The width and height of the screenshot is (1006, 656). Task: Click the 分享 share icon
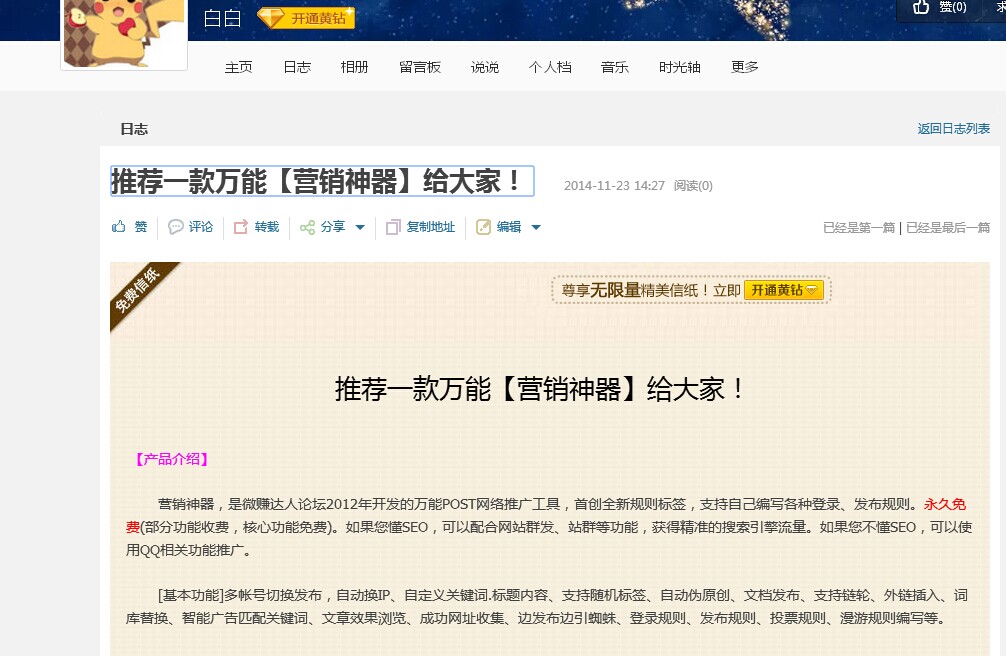(307, 227)
